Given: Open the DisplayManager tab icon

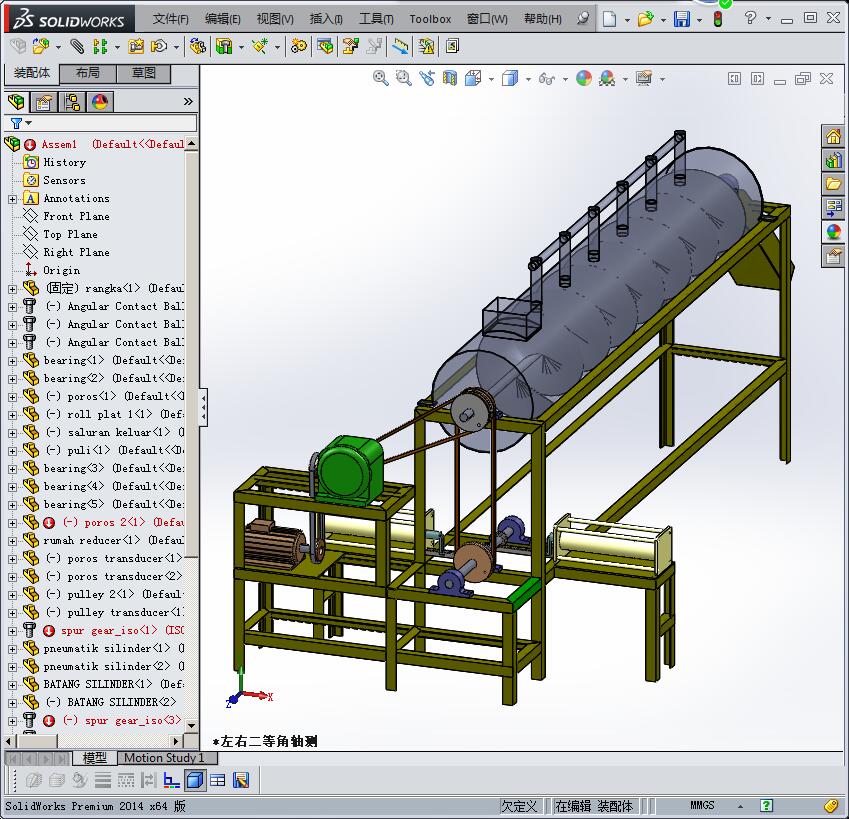Looking at the screenshot, I should point(99,101).
